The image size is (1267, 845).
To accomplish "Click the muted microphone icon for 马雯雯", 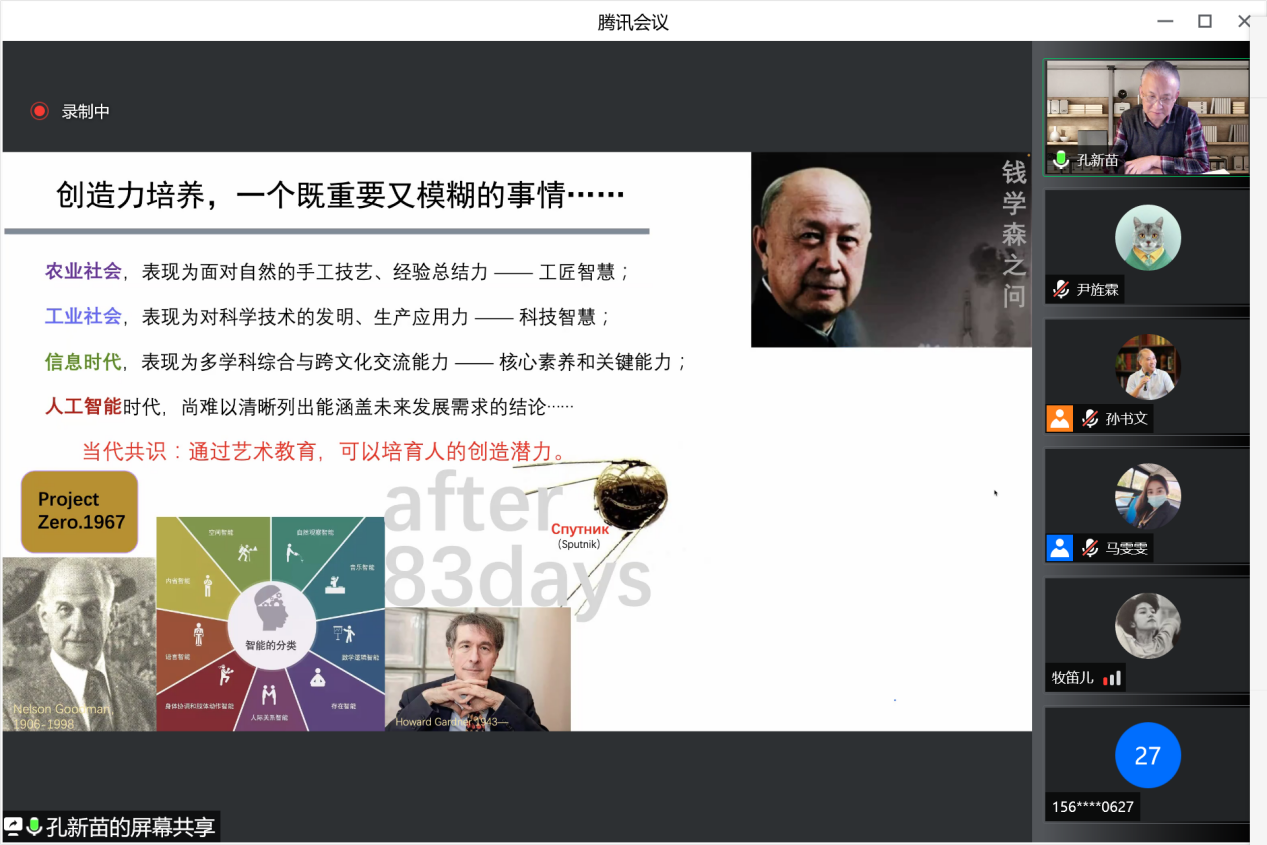I will tap(1090, 547).
